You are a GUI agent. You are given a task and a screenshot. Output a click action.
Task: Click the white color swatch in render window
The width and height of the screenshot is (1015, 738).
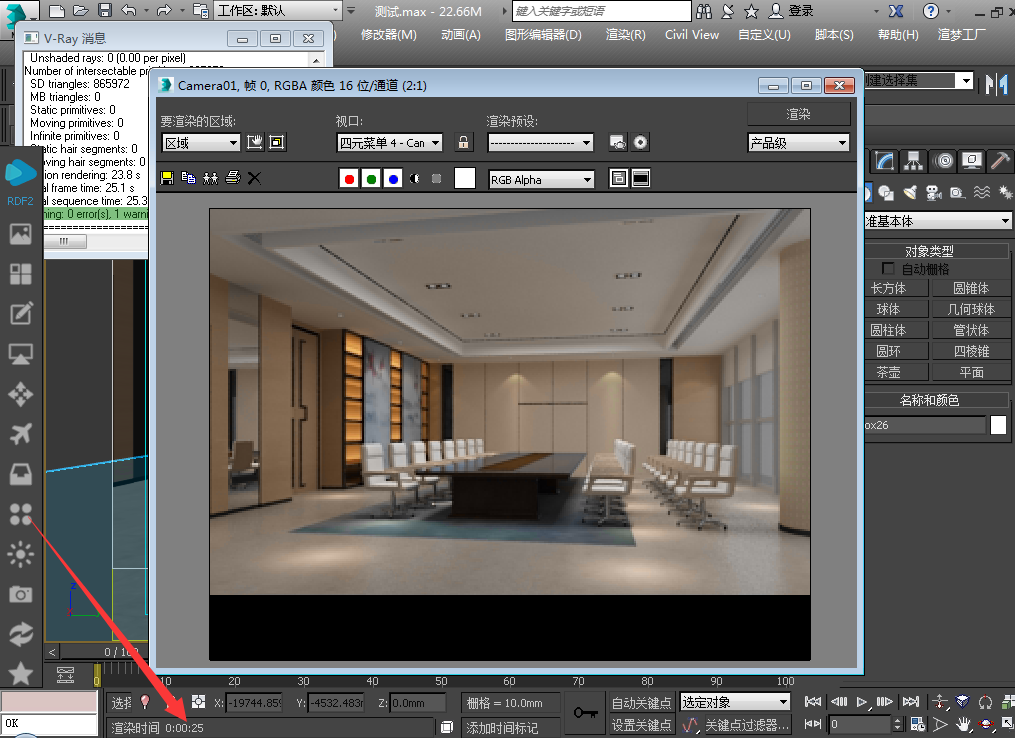[x=465, y=178]
